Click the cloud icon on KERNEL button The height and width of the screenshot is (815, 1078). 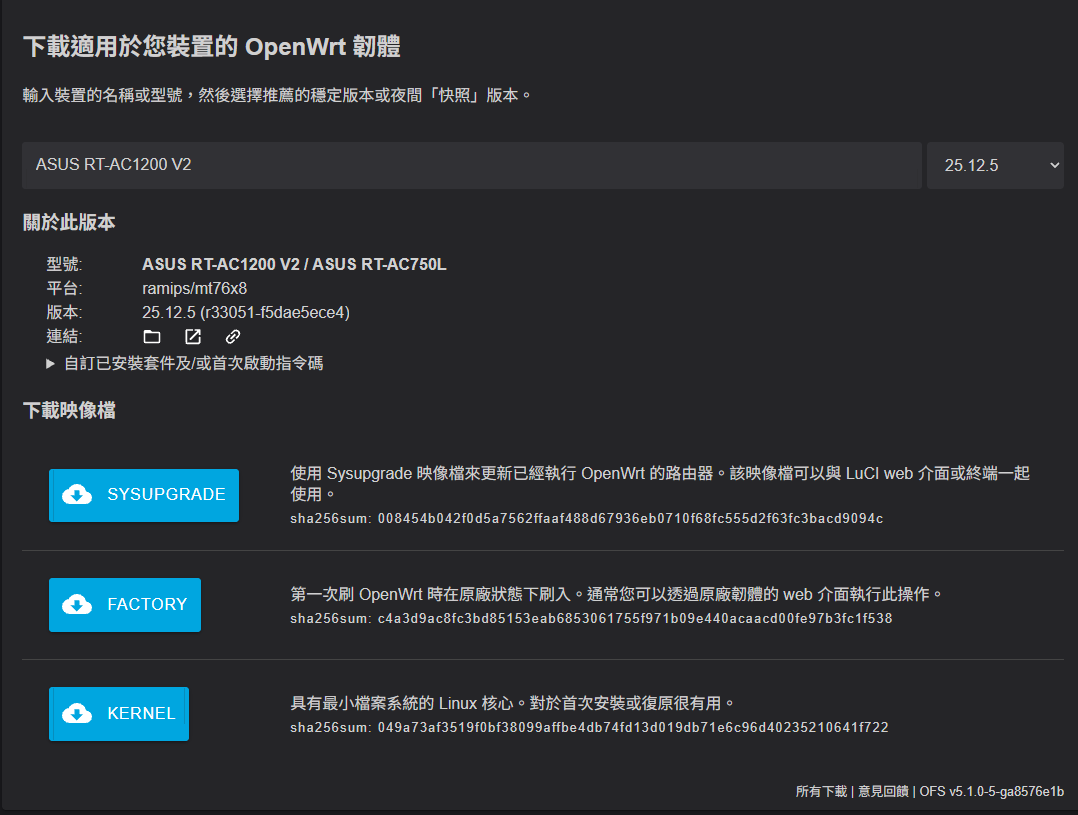[77, 713]
